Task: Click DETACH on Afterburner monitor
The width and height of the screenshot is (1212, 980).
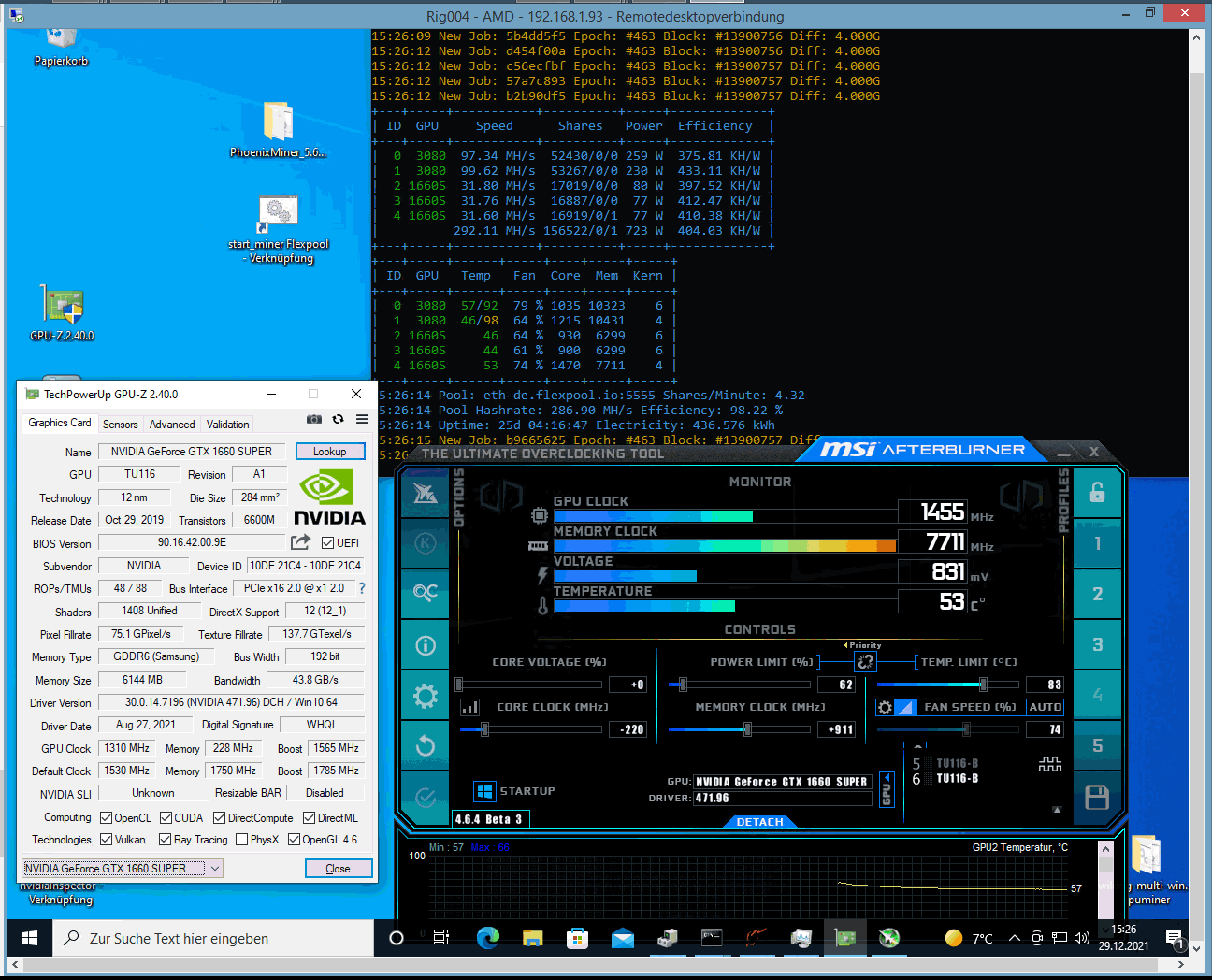Action: click(x=760, y=822)
